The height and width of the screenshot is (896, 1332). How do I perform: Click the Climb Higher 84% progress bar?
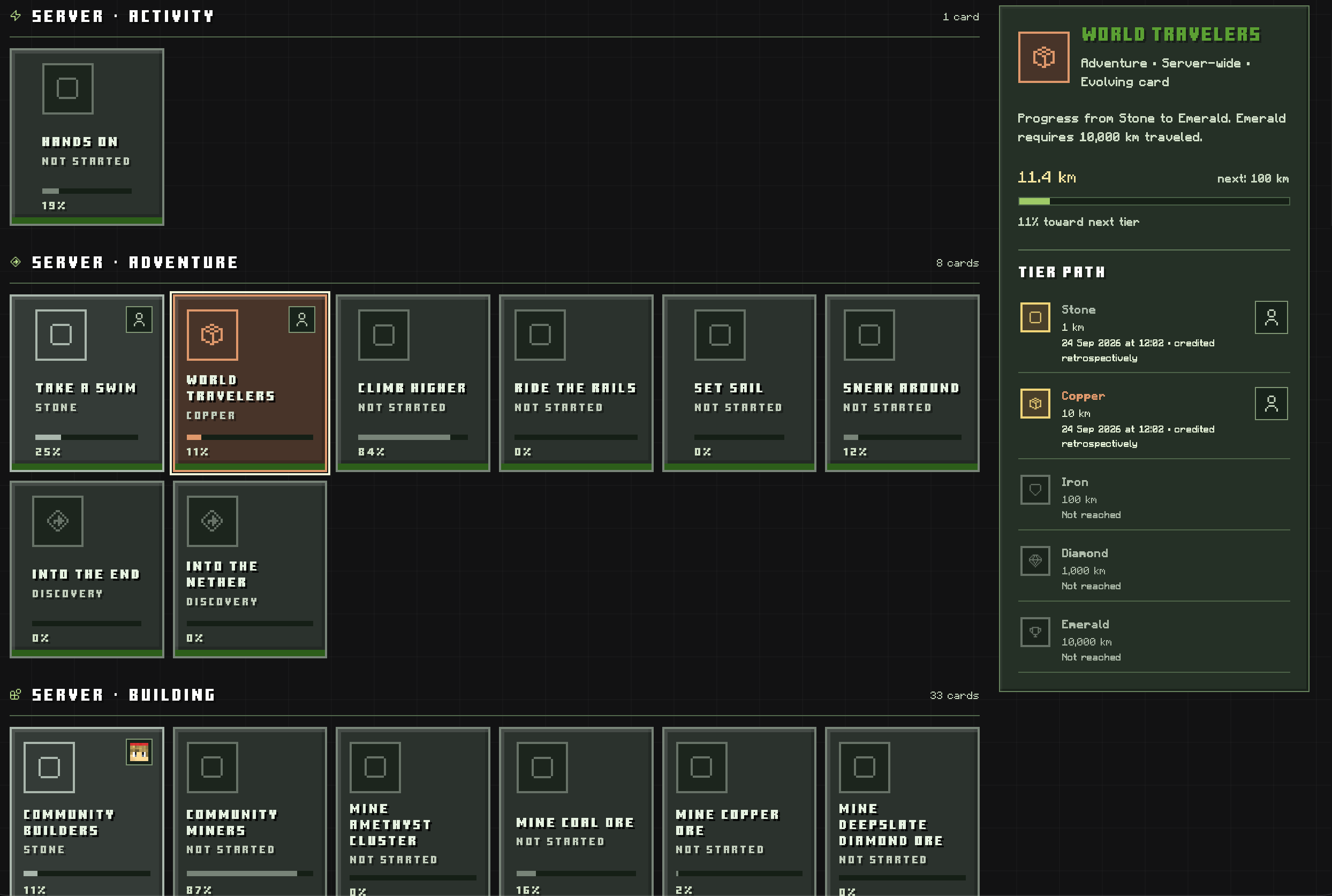[413, 437]
